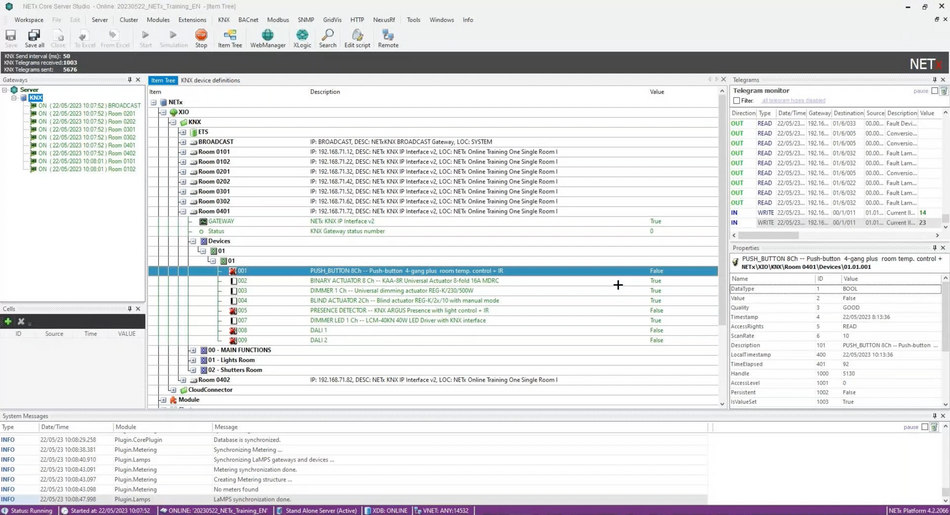Click the VALUE column header in Cells
This screenshot has width=950, height=515.
(x=127, y=334)
